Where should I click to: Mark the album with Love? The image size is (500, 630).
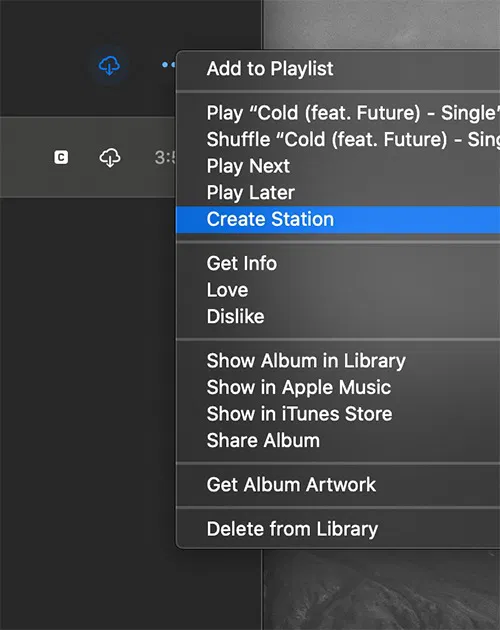(338, 290)
